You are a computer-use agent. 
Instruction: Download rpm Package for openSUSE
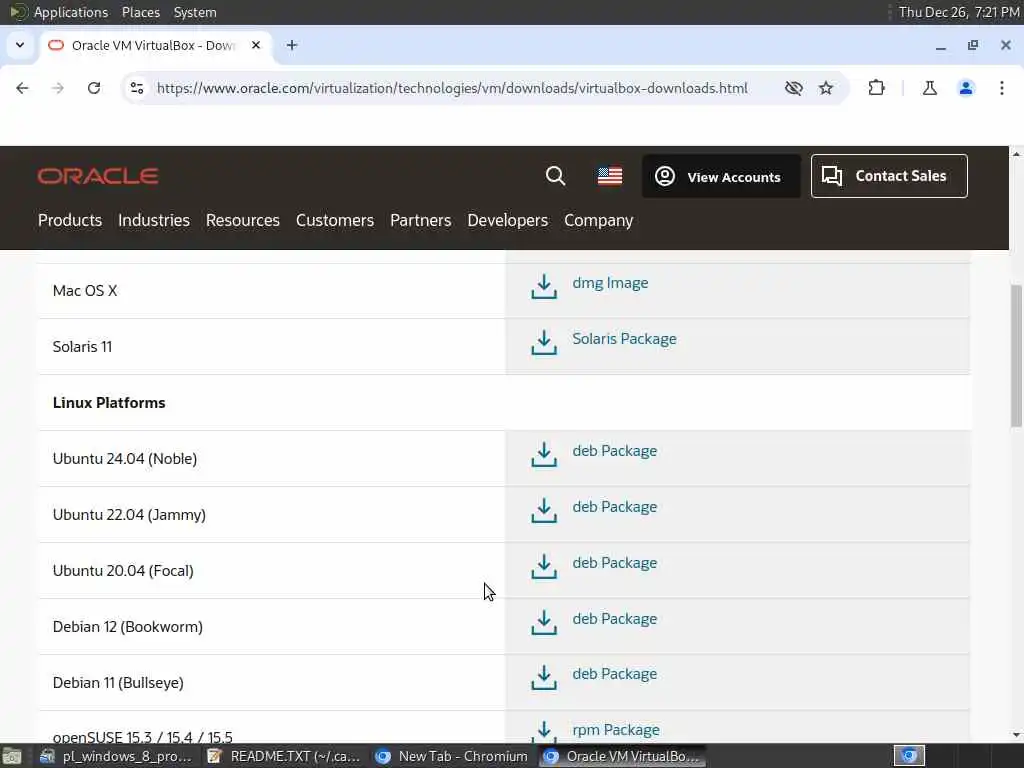pos(616,730)
